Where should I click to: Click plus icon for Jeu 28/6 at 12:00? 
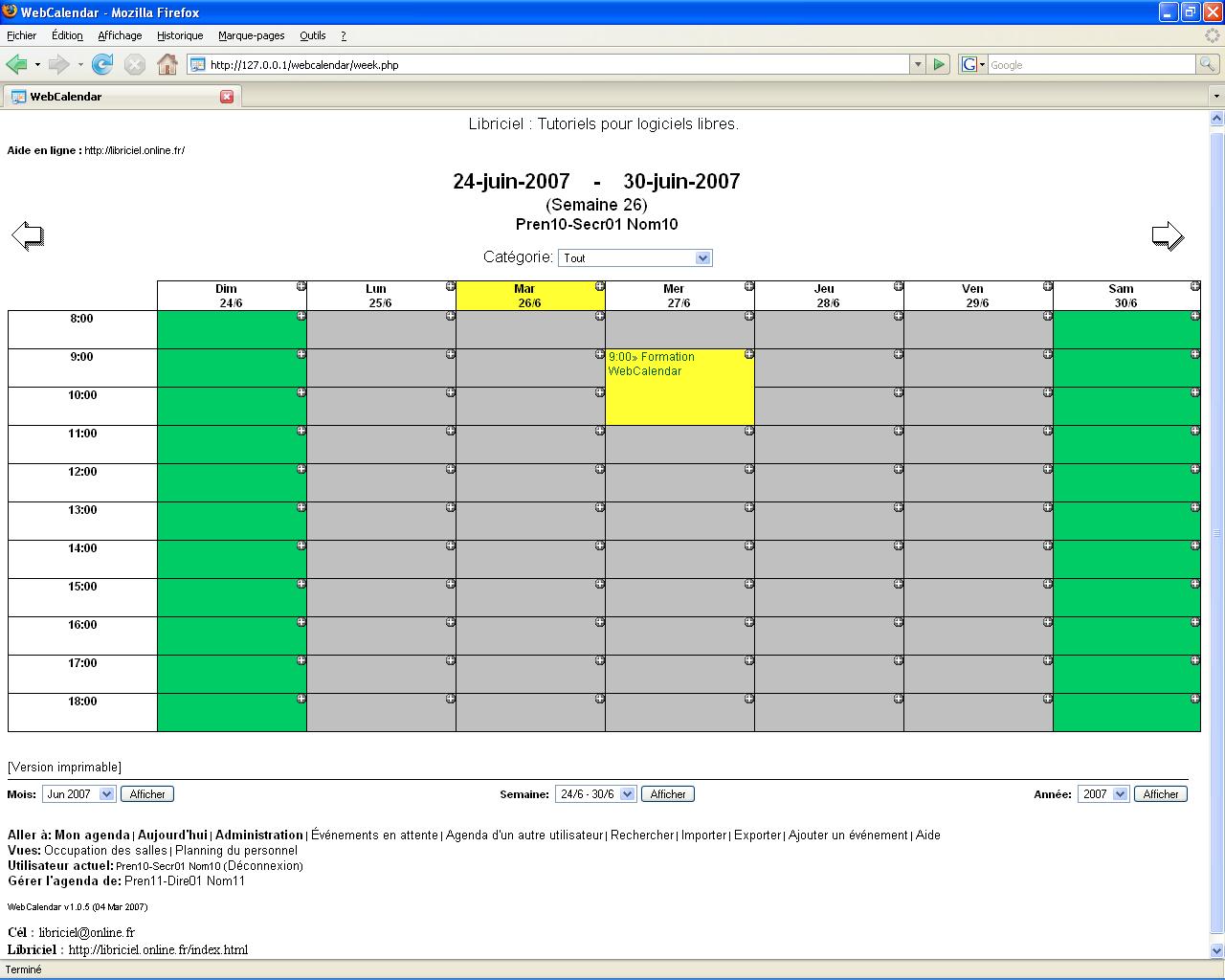coord(899,469)
